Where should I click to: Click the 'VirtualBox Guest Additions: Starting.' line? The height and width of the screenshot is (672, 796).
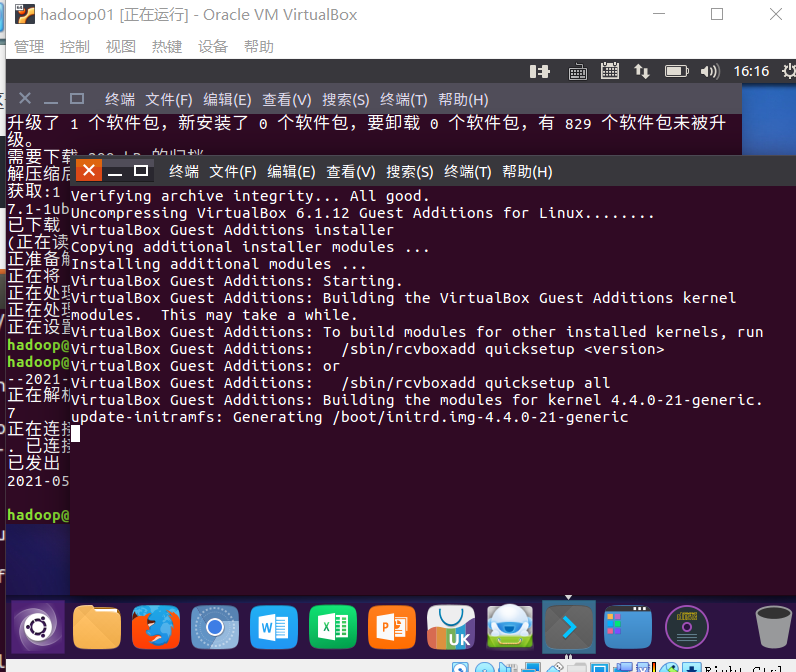pyautogui.click(x=237, y=281)
